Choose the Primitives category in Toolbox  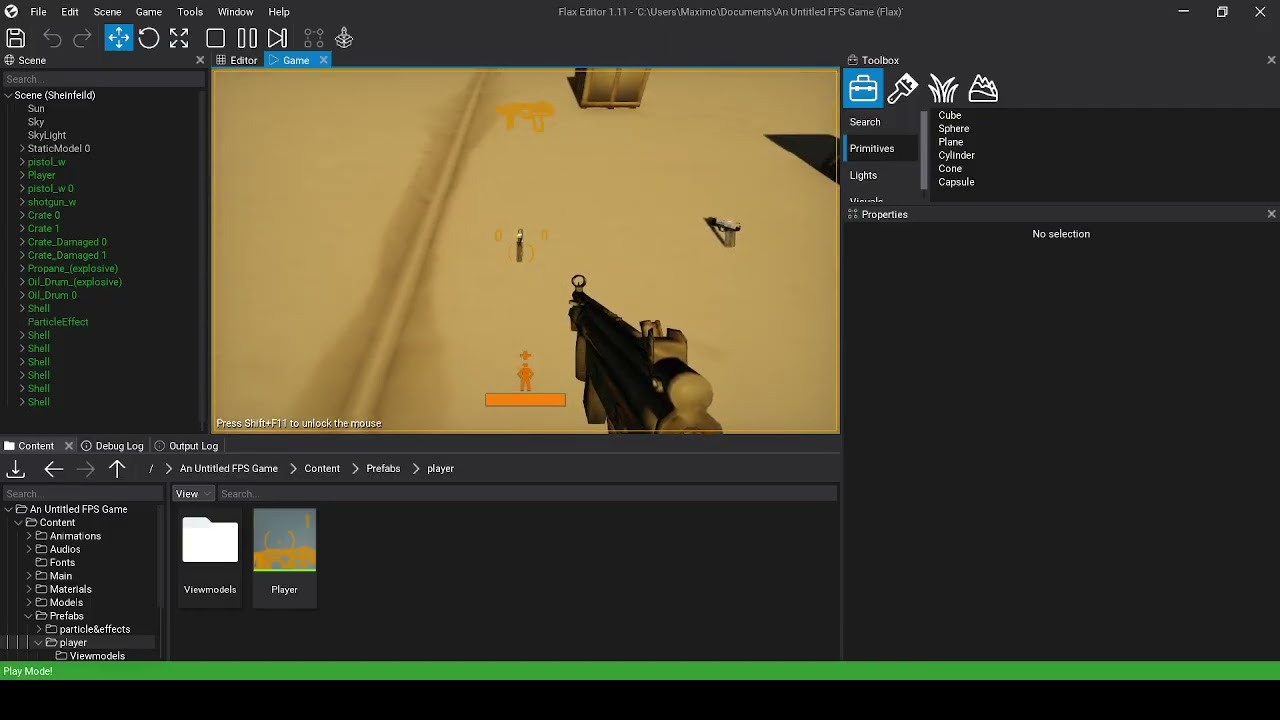pyautogui.click(x=881, y=148)
